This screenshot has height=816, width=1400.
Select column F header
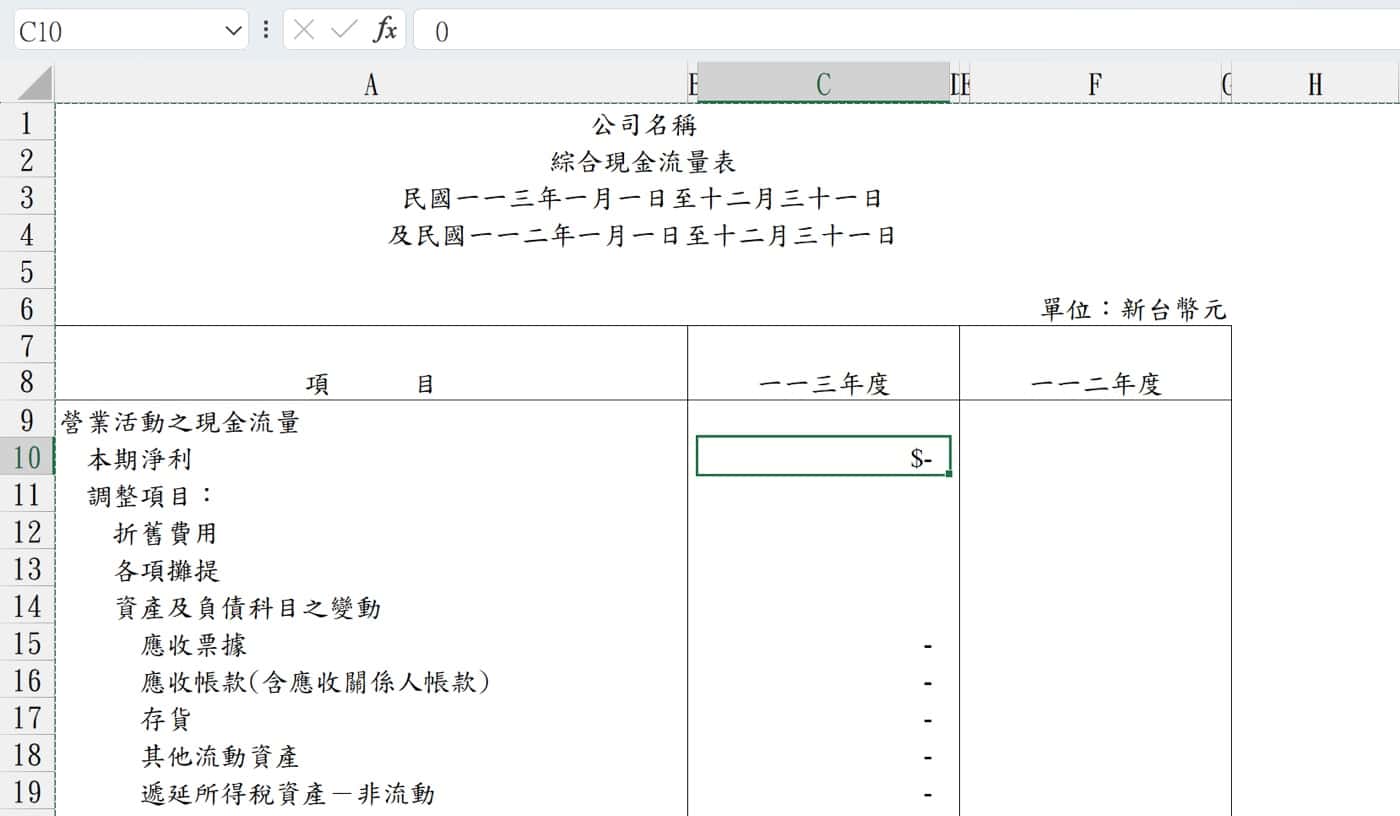(1095, 85)
